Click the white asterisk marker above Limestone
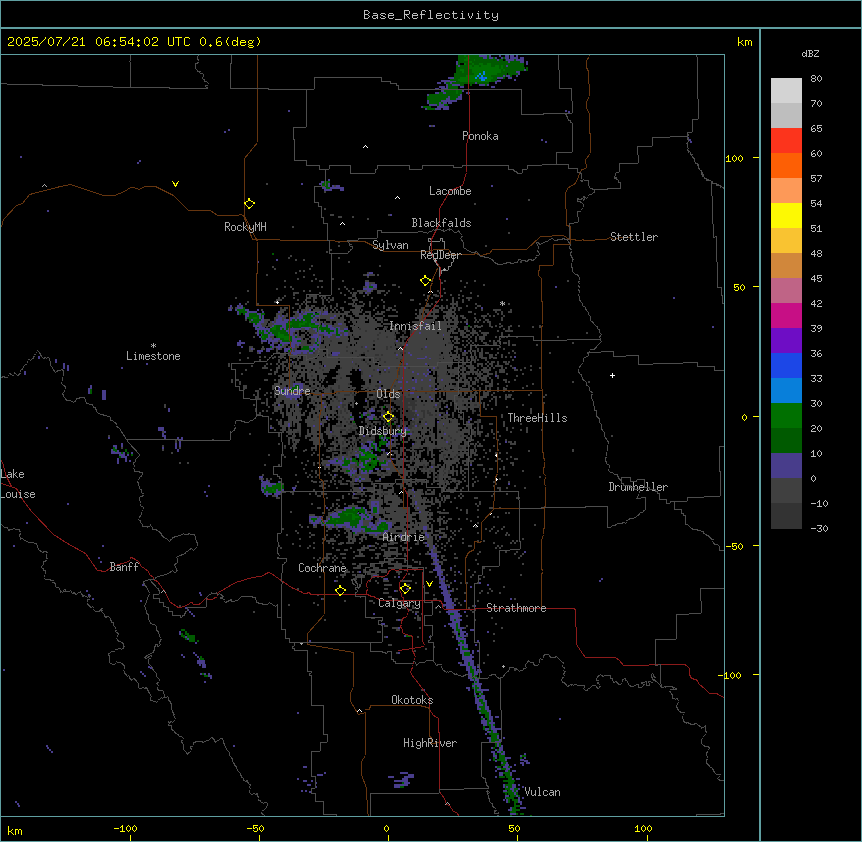Image resolution: width=862 pixels, height=842 pixels. 153,346
